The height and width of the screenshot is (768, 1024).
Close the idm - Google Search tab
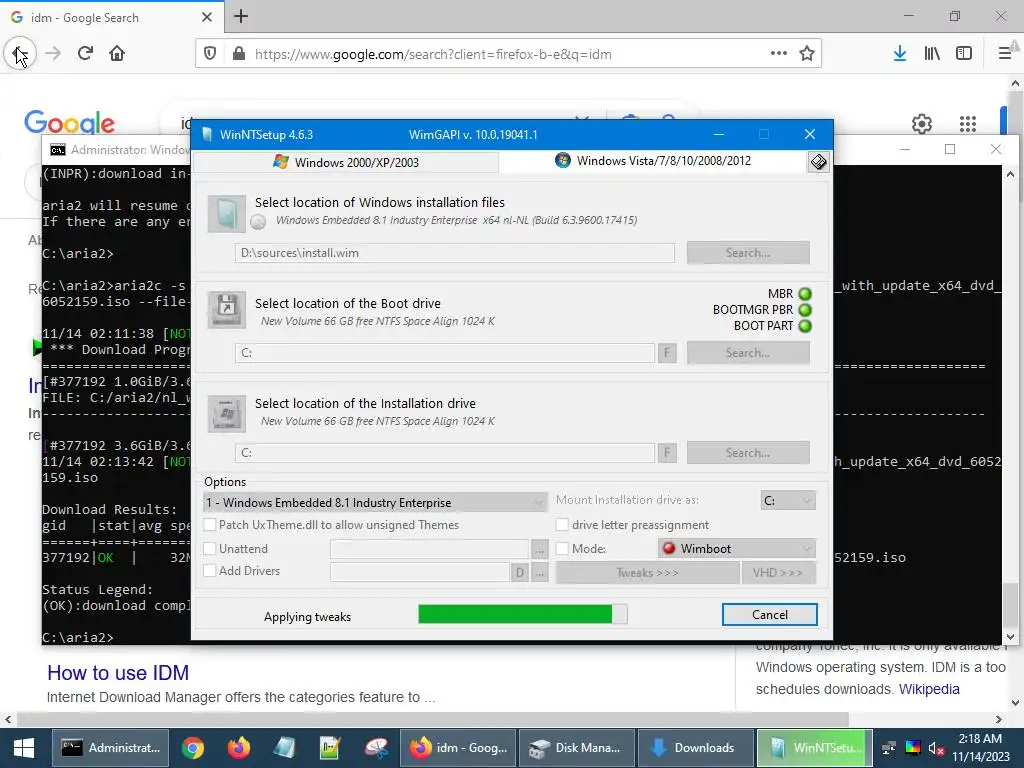click(x=207, y=17)
